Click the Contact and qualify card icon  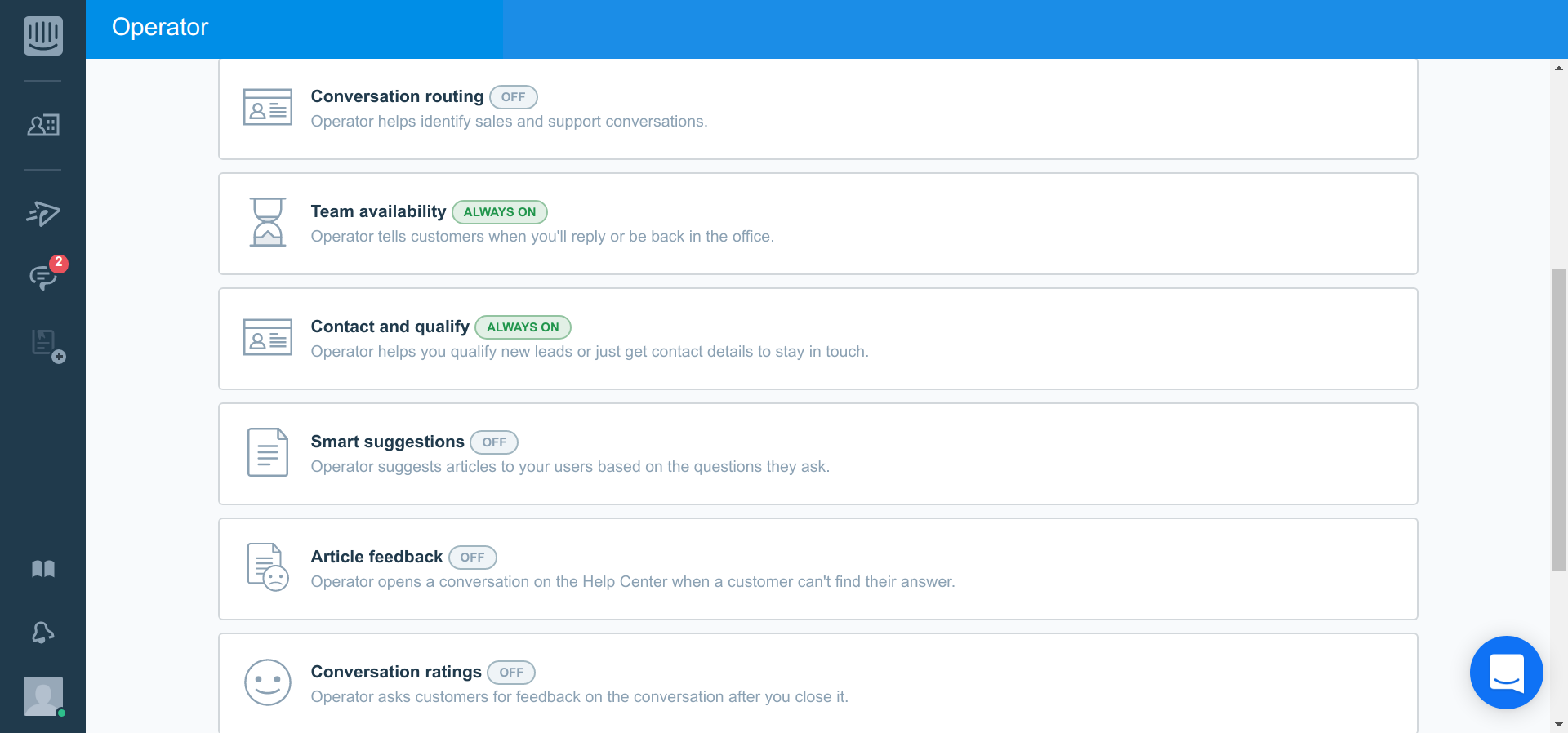click(x=268, y=337)
